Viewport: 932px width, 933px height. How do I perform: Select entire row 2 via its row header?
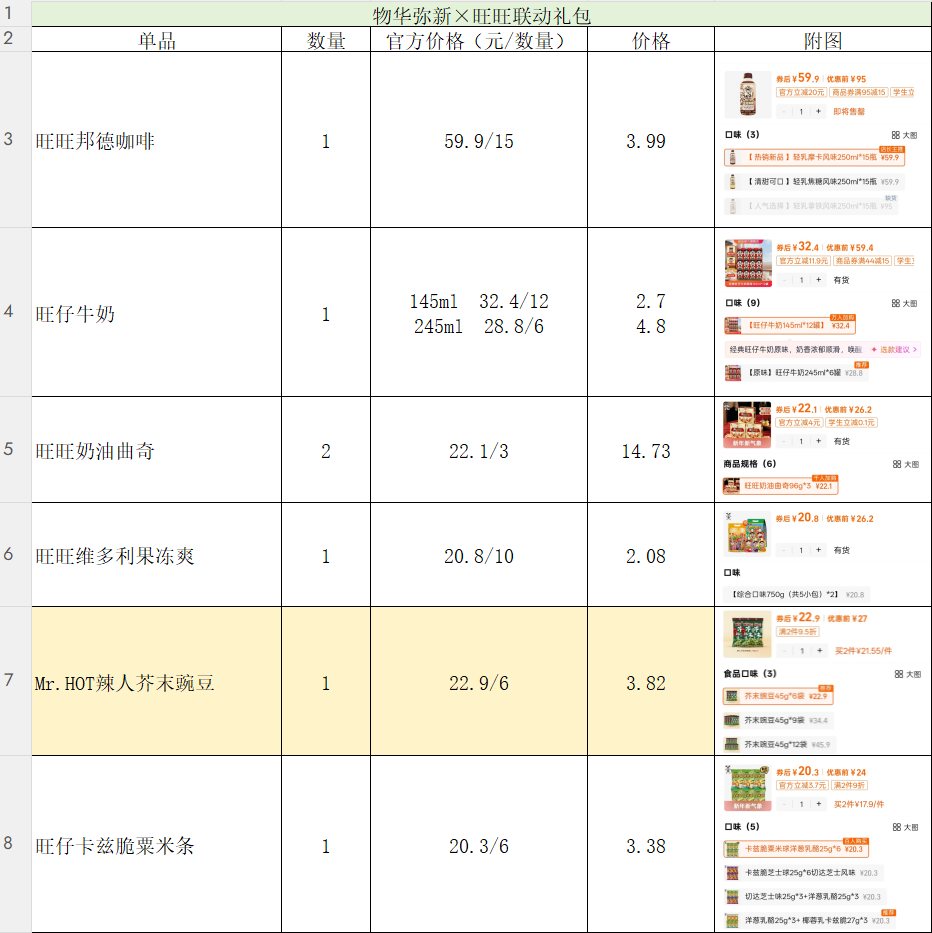click(x=15, y=39)
